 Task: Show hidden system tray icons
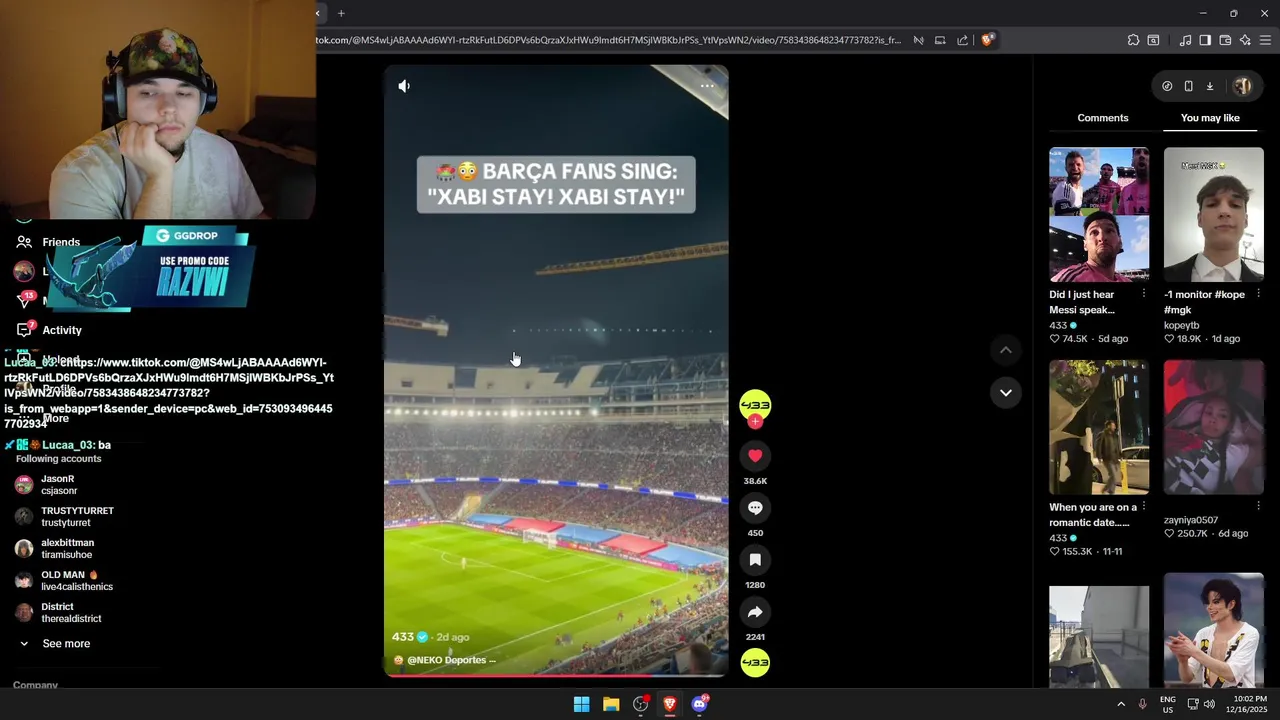pos(1120,704)
